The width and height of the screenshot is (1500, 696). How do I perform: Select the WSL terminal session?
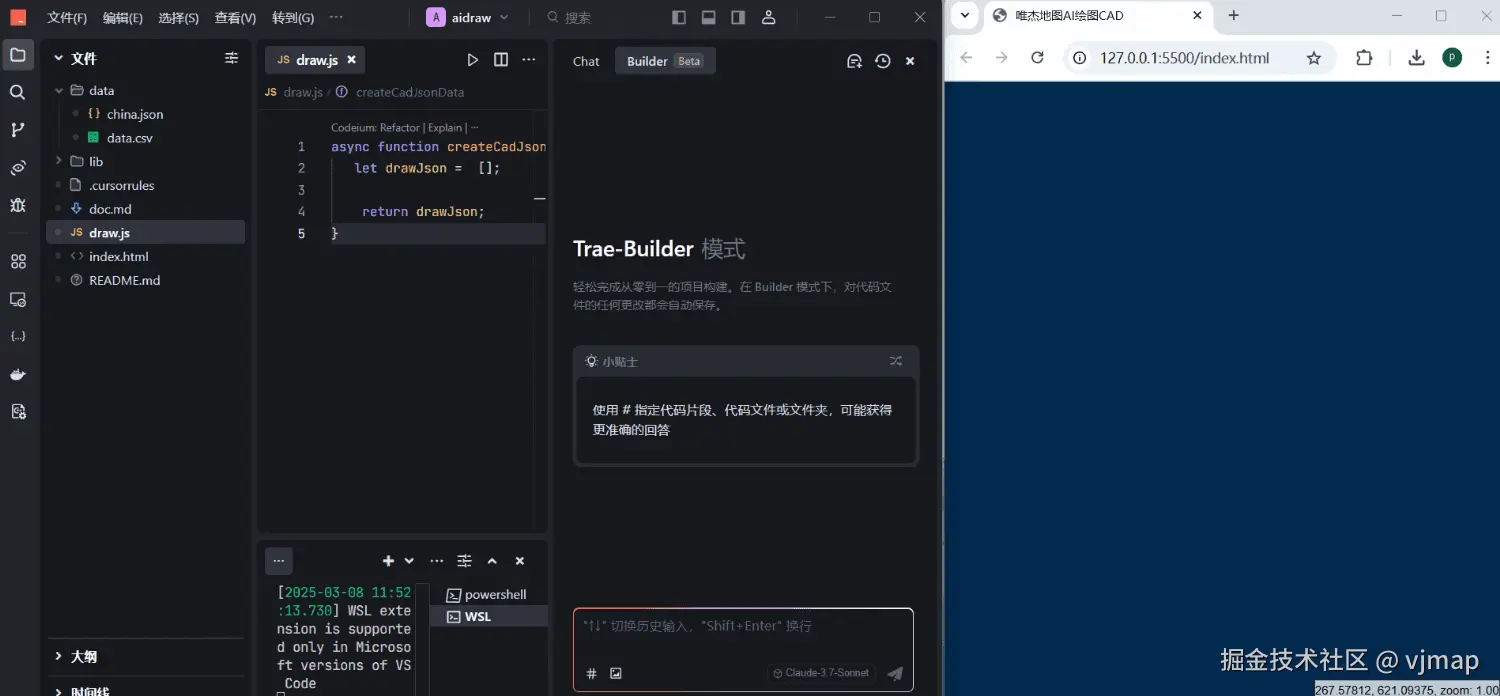pos(478,616)
